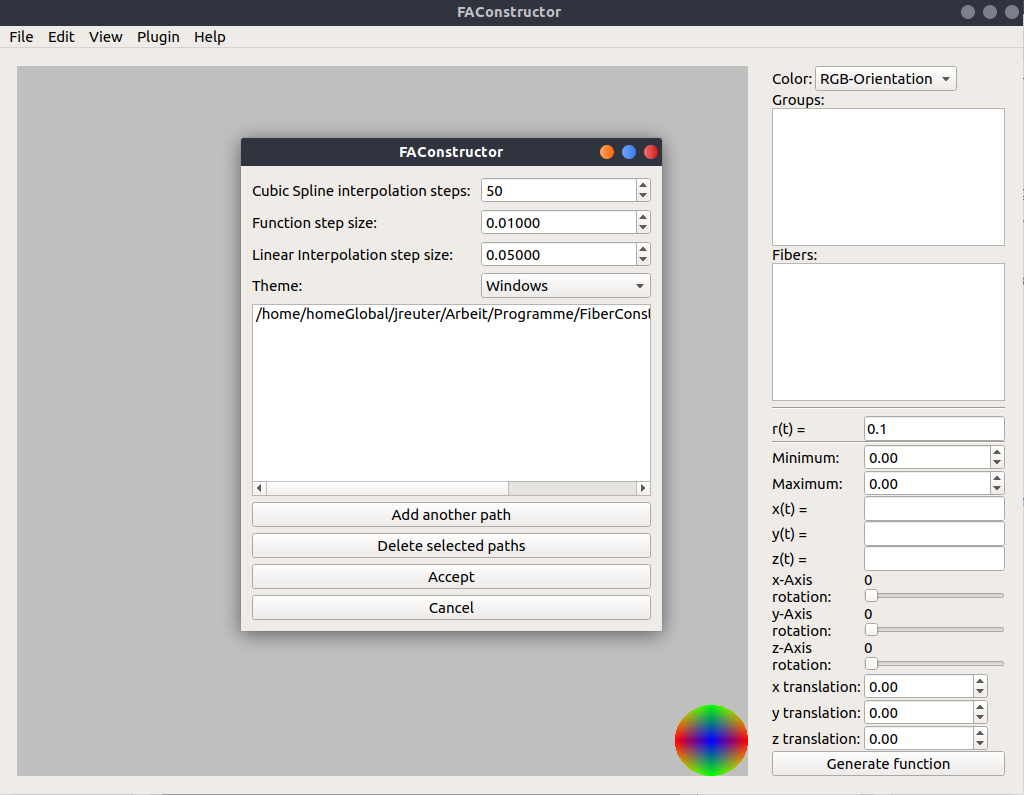Decrease the x translation value
Screen dimensions: 1024x795
(980, 692)
